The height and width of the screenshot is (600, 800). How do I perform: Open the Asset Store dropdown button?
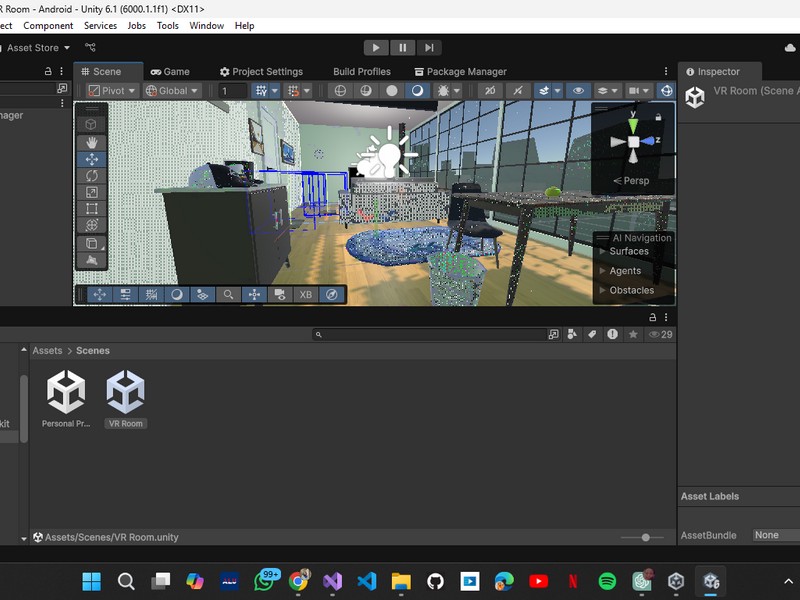tap(37, 48)
